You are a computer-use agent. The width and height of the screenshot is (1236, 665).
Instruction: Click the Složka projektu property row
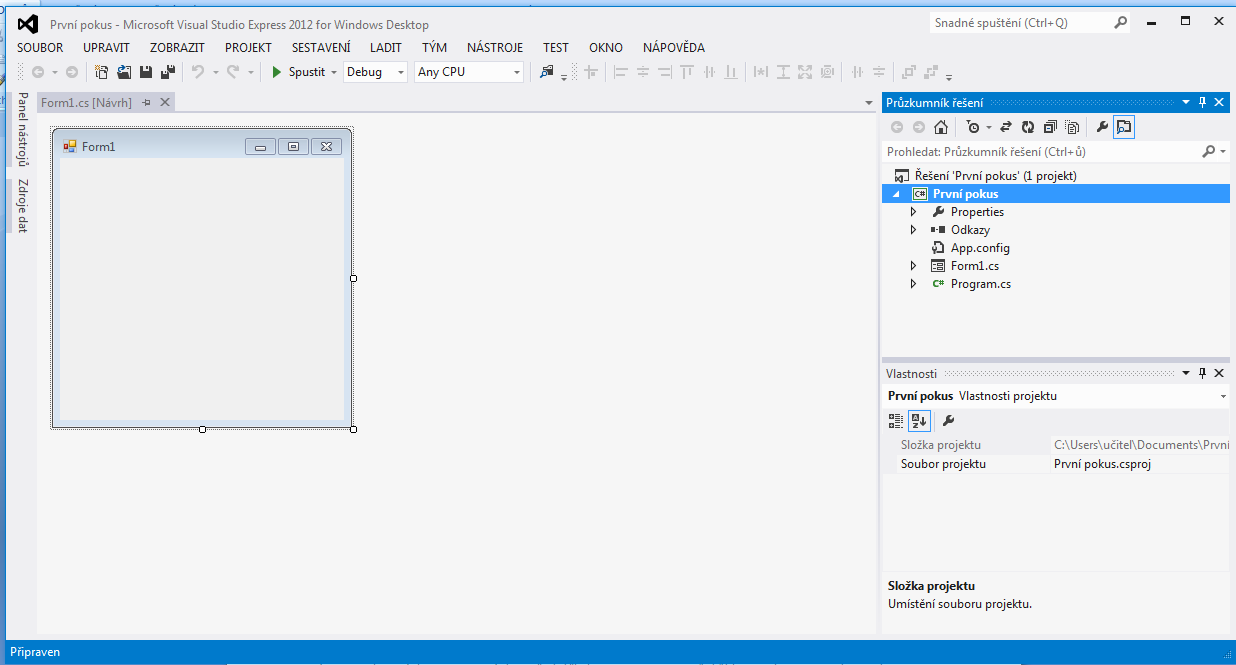(1057, 445)
